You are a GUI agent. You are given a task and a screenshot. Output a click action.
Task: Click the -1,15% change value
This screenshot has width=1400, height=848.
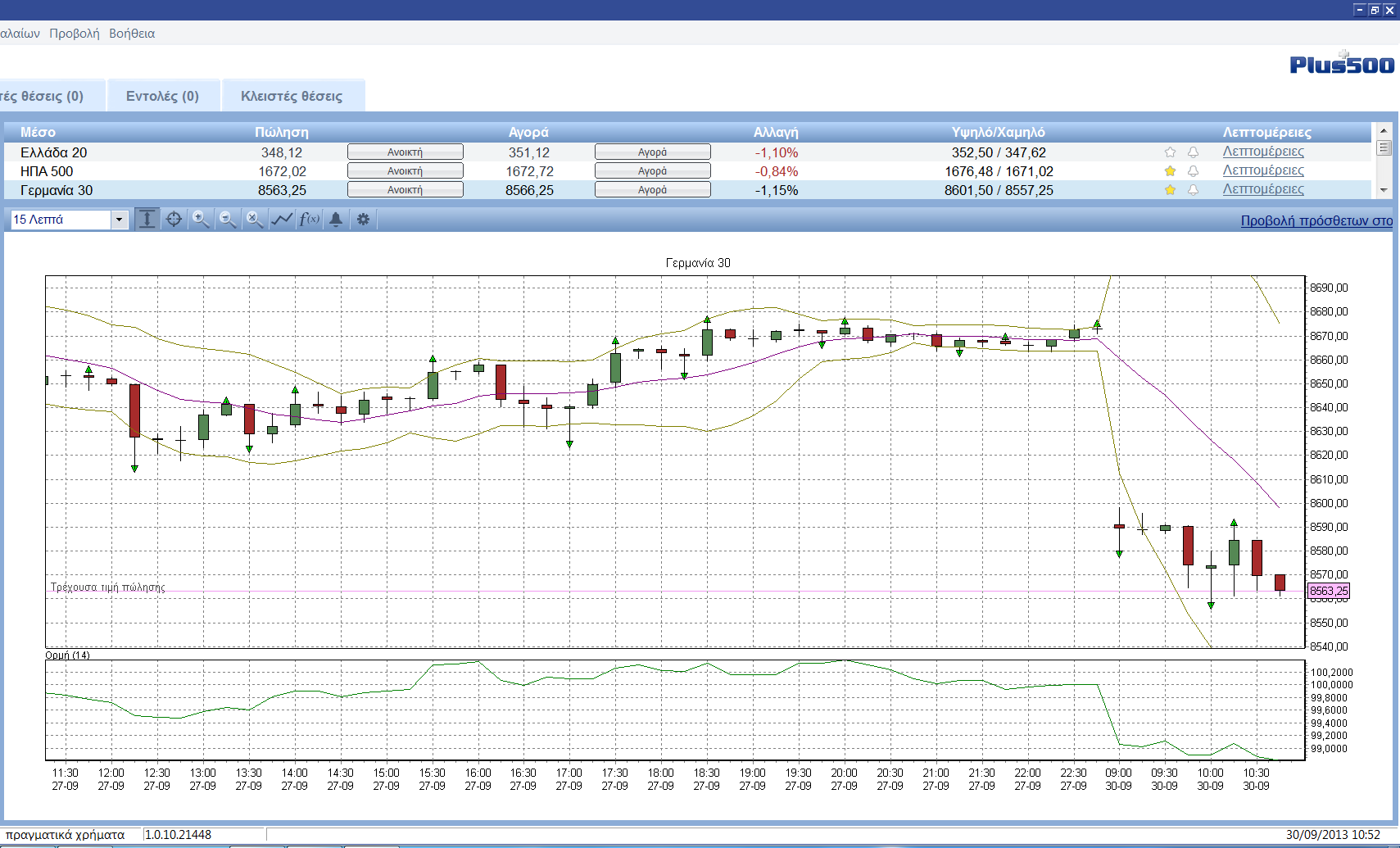tap(777, 190)
